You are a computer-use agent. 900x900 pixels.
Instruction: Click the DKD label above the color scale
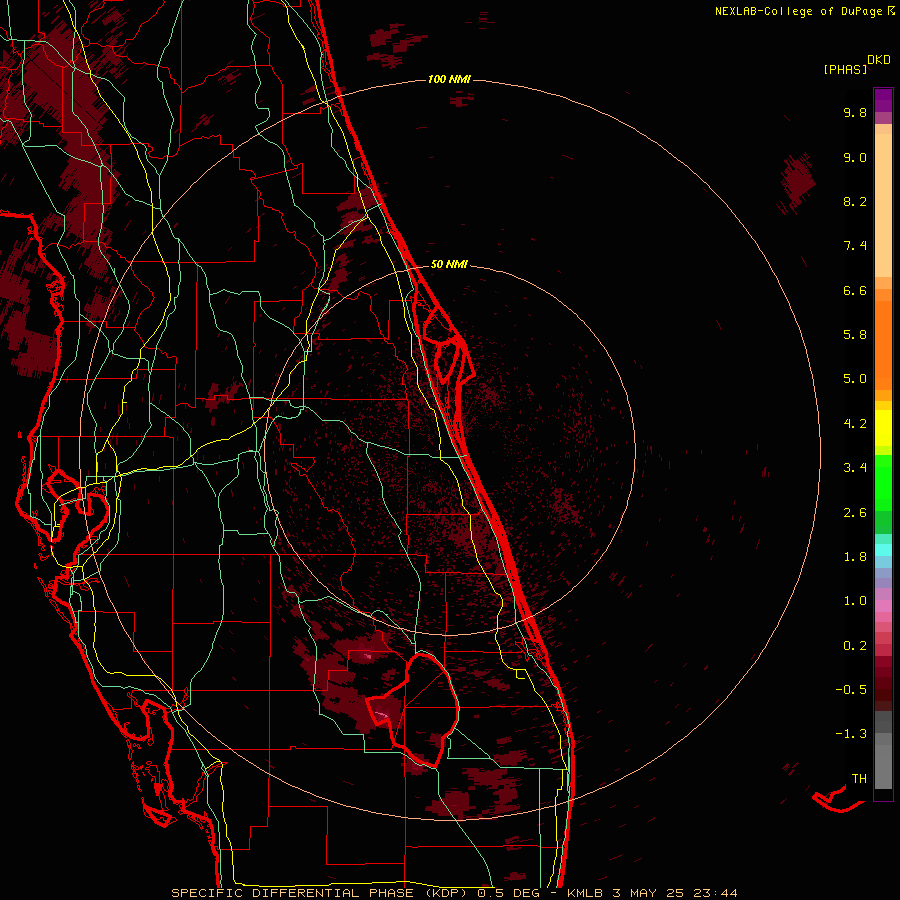(879, 60)
